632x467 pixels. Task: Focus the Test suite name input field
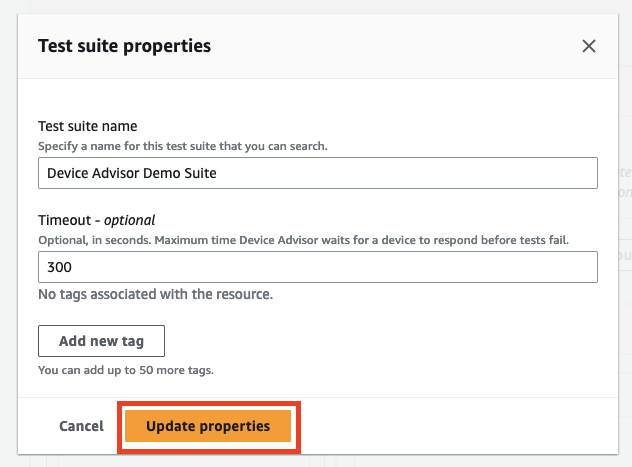point(317,173)
